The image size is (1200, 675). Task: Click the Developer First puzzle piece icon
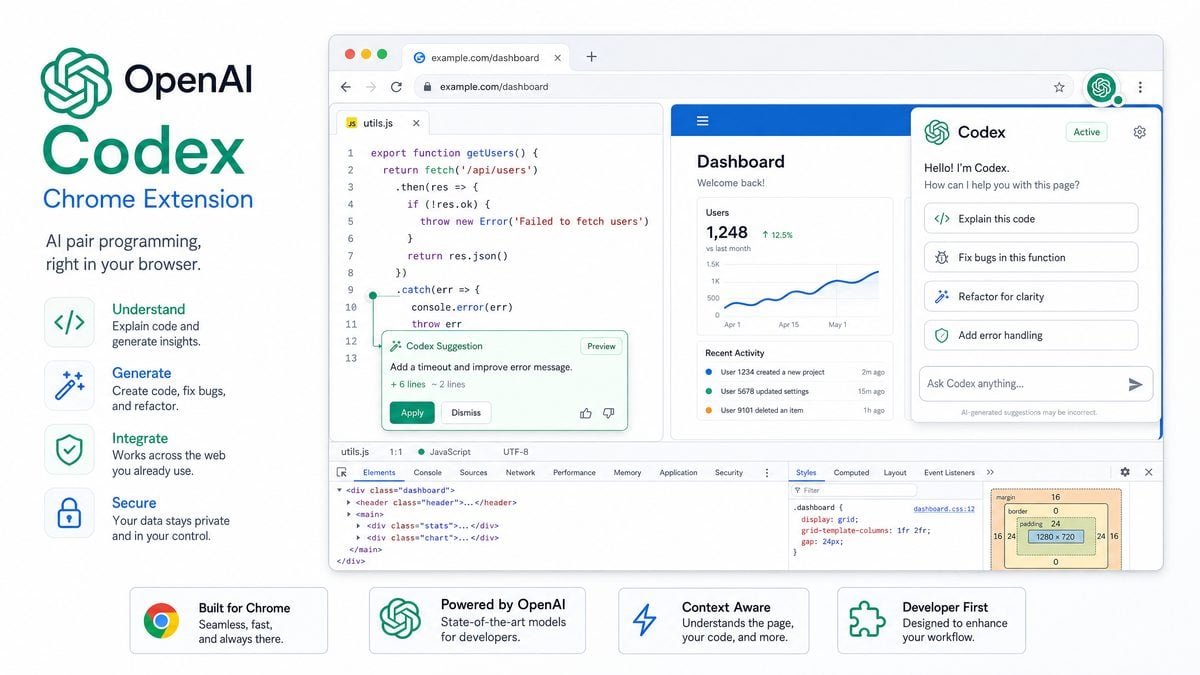[x=867, y=620]
